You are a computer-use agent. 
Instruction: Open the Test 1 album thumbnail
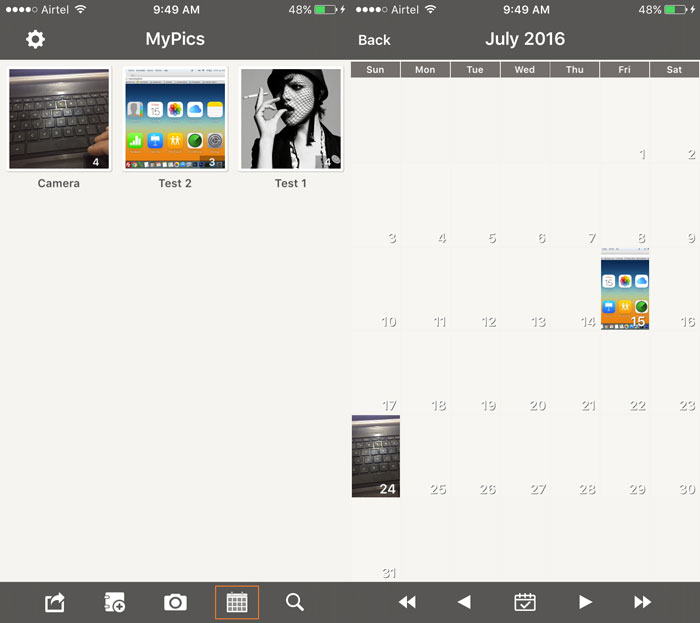pyautogui.click(x=291, y=119)
